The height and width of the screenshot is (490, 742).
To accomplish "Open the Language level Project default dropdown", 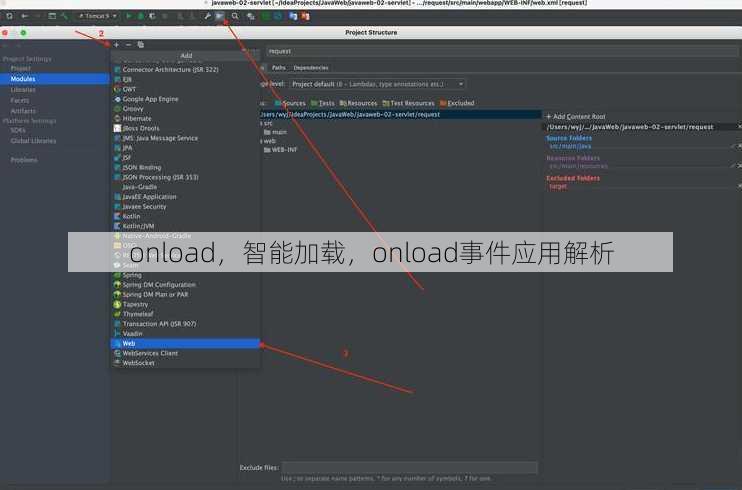I will point(377,84).
